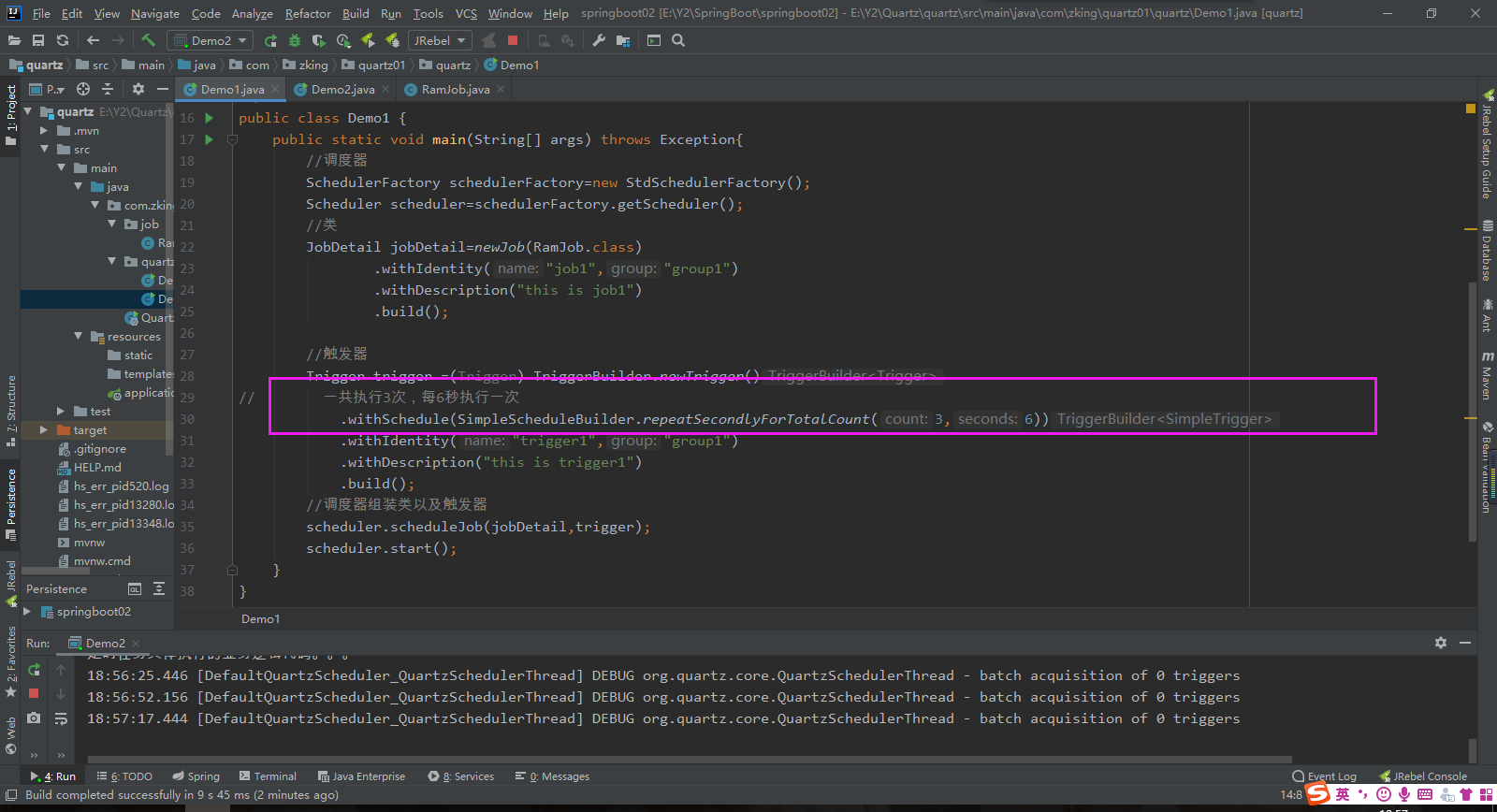The height and width of the screenshot is (812, 1497).
Task: Open the Event Log
Action: [x=1324, y=776]
